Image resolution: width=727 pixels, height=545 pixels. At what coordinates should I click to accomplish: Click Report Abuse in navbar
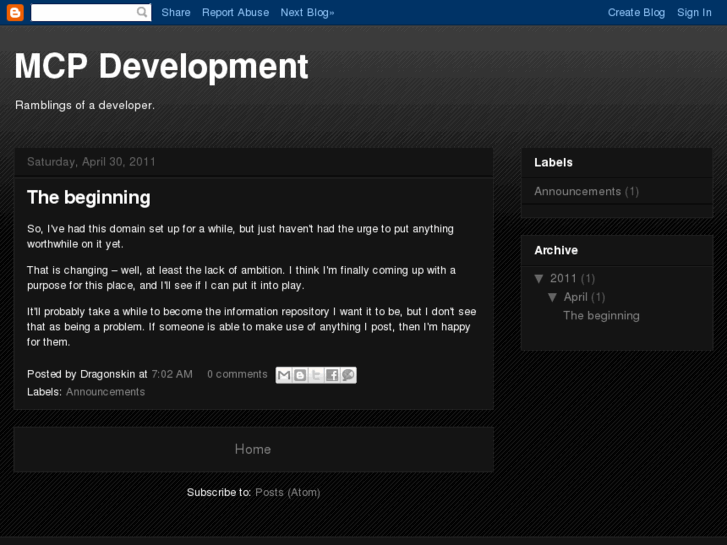click(x=235, y=12)
